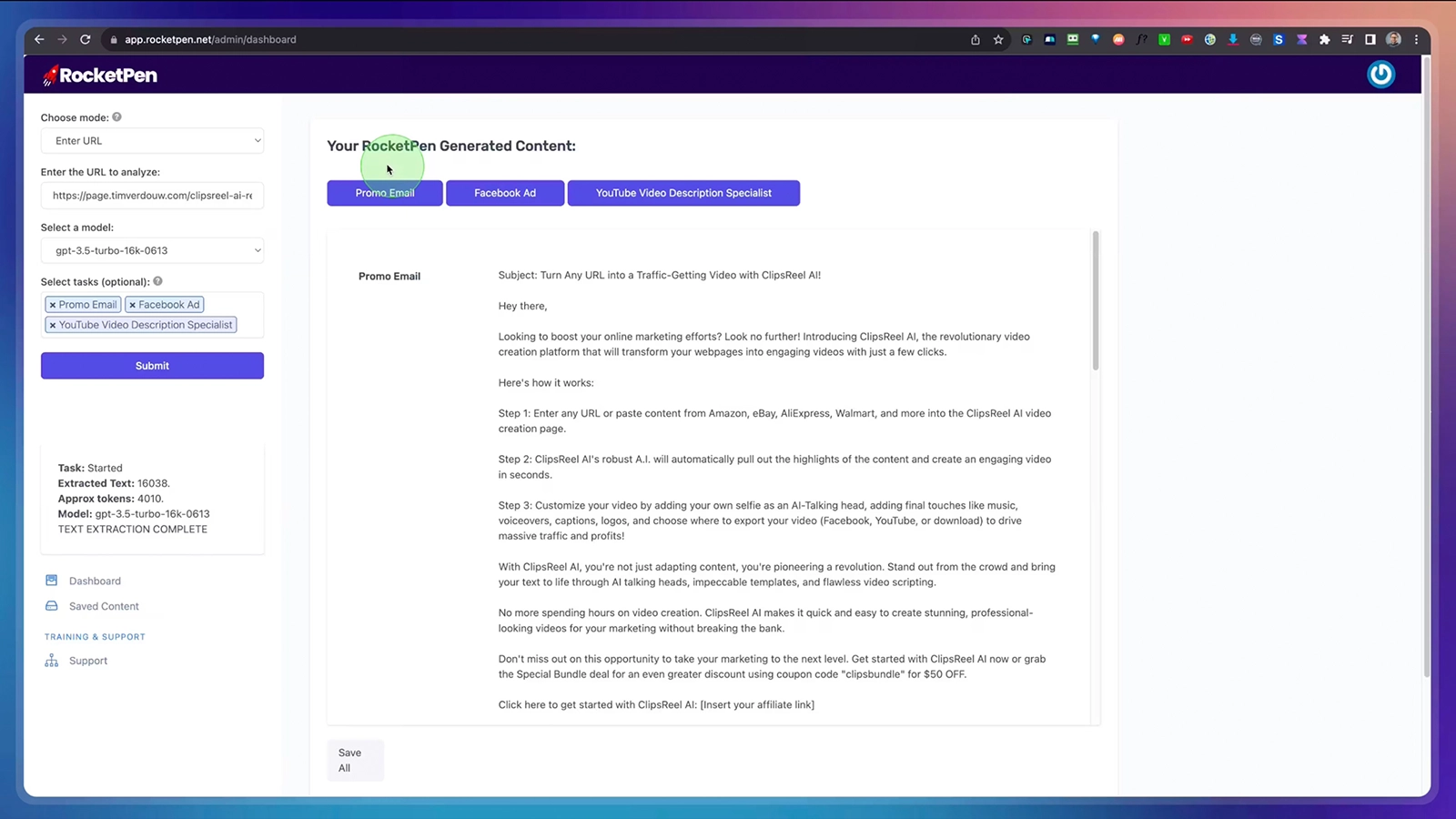Click the browser back arrow
1456x819 pixels.
[x=39, y=39]
